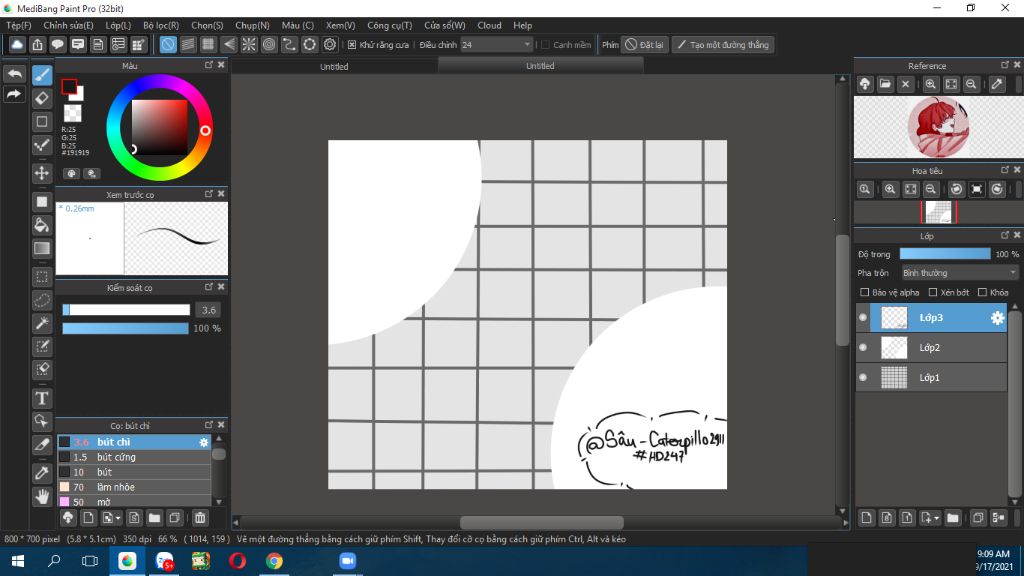Open settings gear of bút chì brush
This screenshot has width=1024, height=576.
pyautogui.click(x=204, y=442)
